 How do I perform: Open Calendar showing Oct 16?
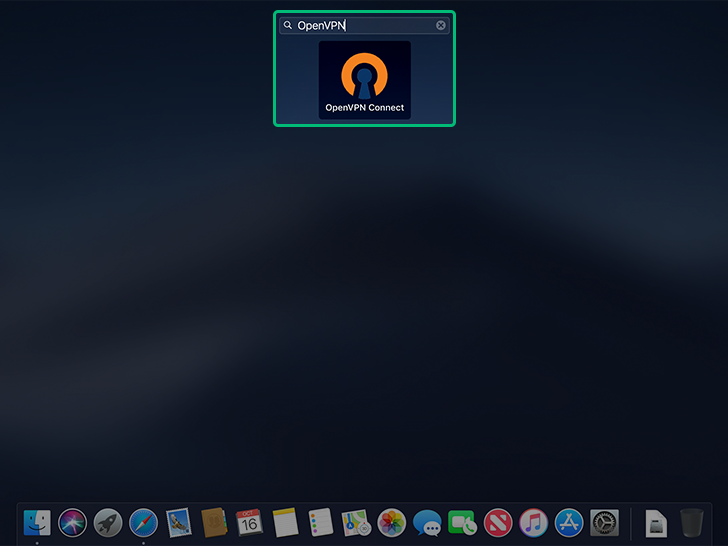click(249, 523)
